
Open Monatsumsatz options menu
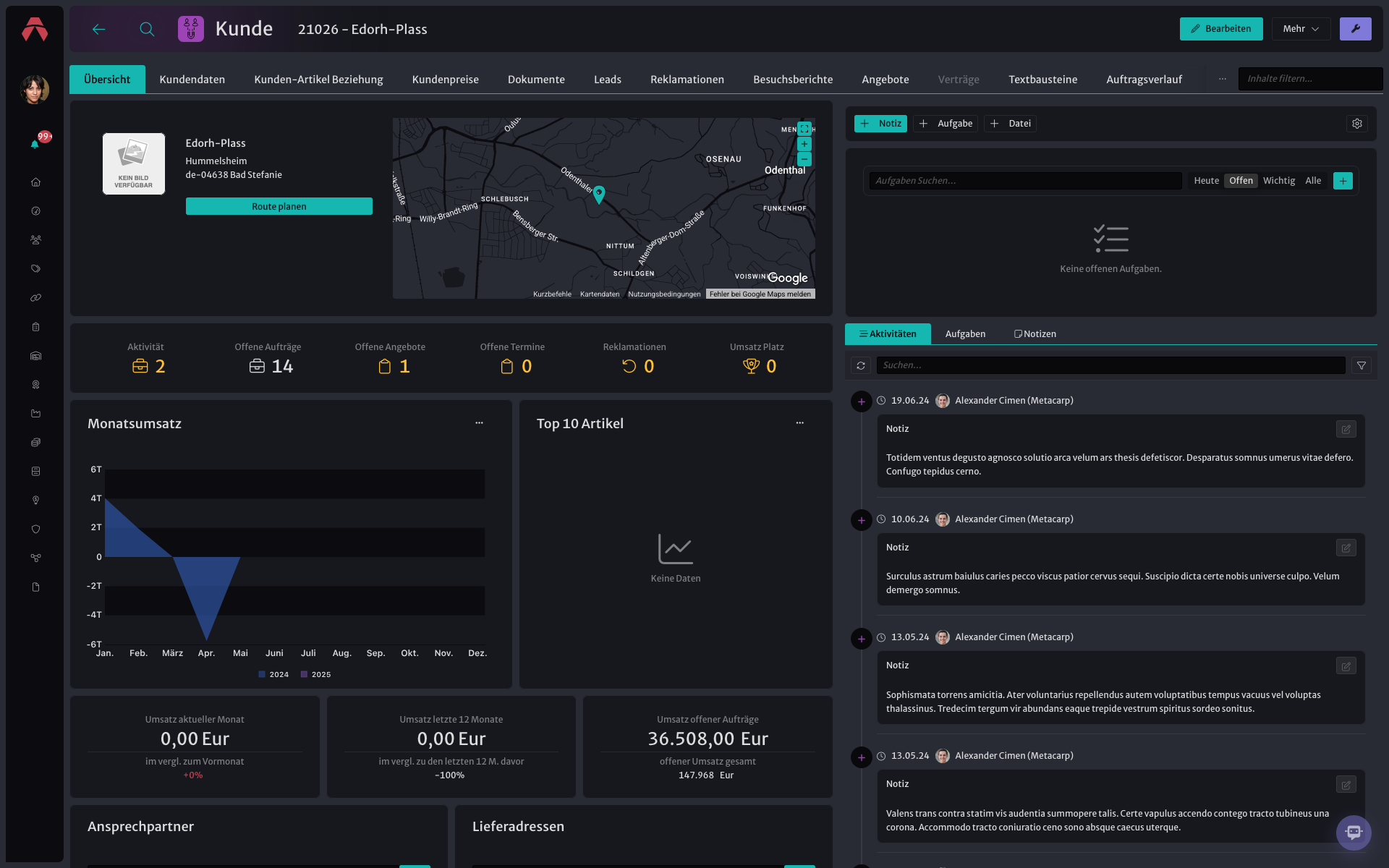pyautogui.click(x=479, y=423)
